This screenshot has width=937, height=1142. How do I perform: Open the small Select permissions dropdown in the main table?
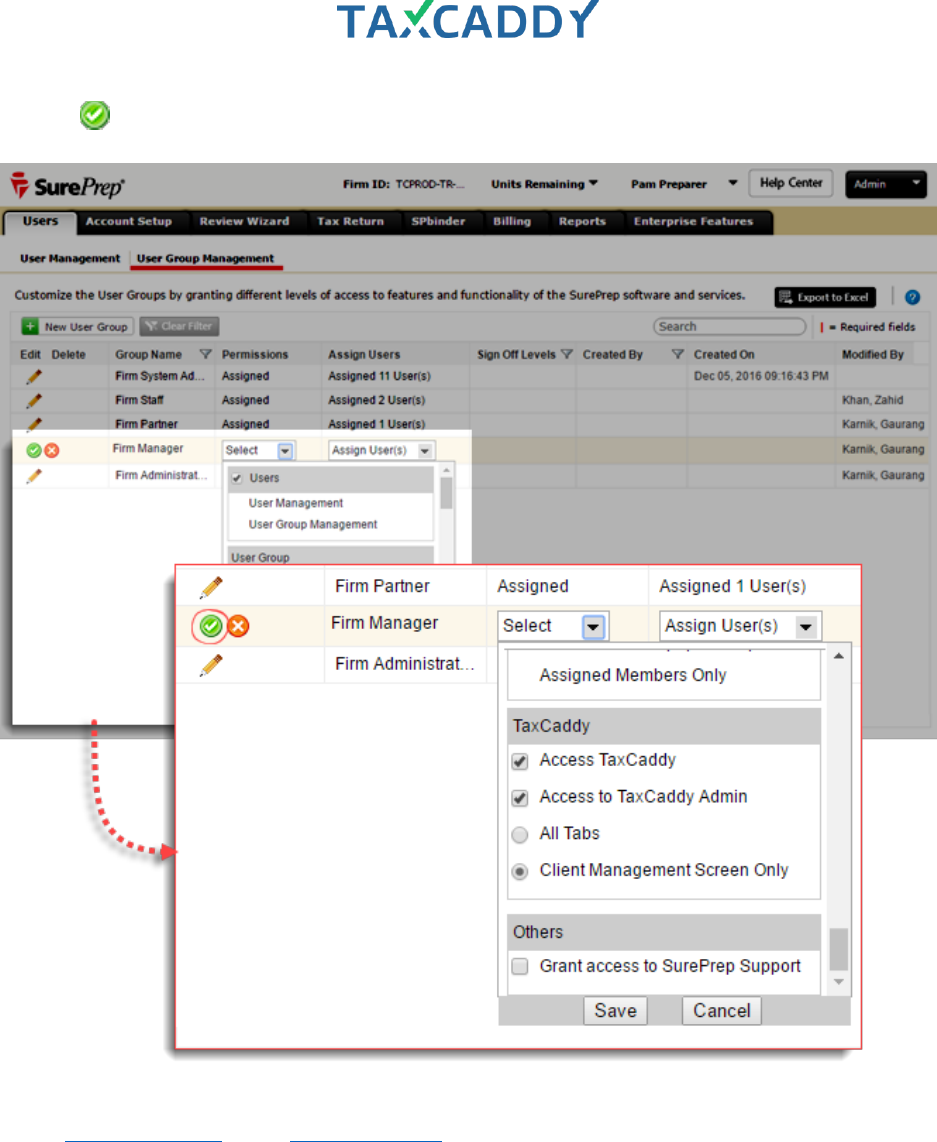click(258, 451)
